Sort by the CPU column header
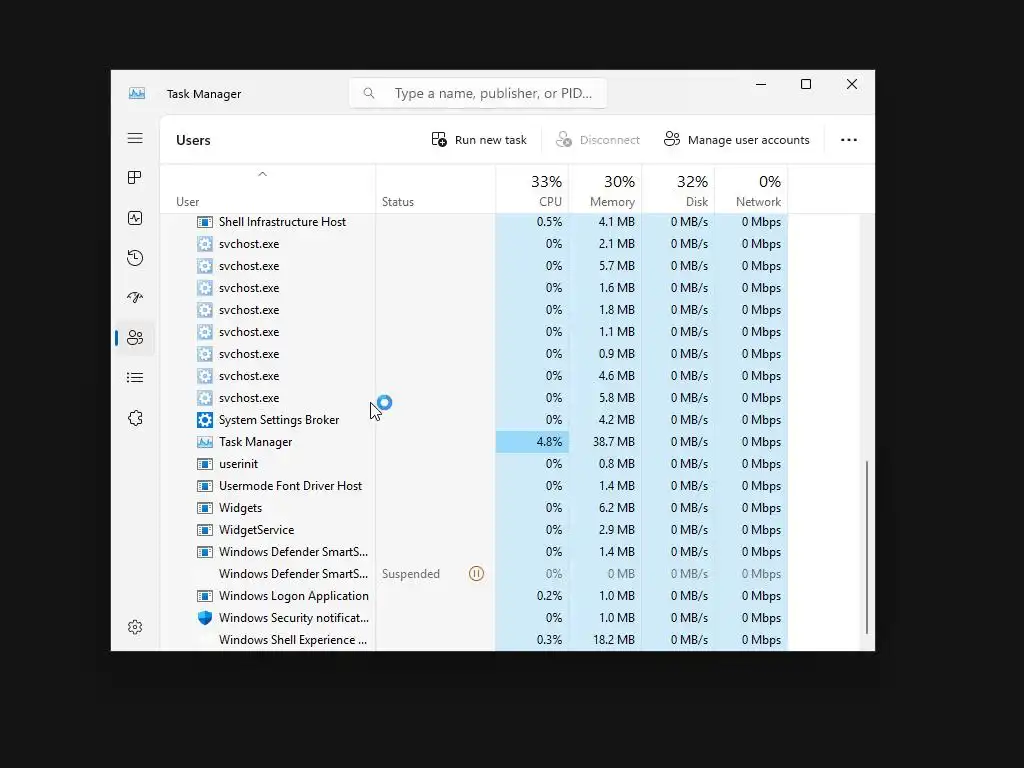Screen dimensions: 1024x768 tap(532, 191)
